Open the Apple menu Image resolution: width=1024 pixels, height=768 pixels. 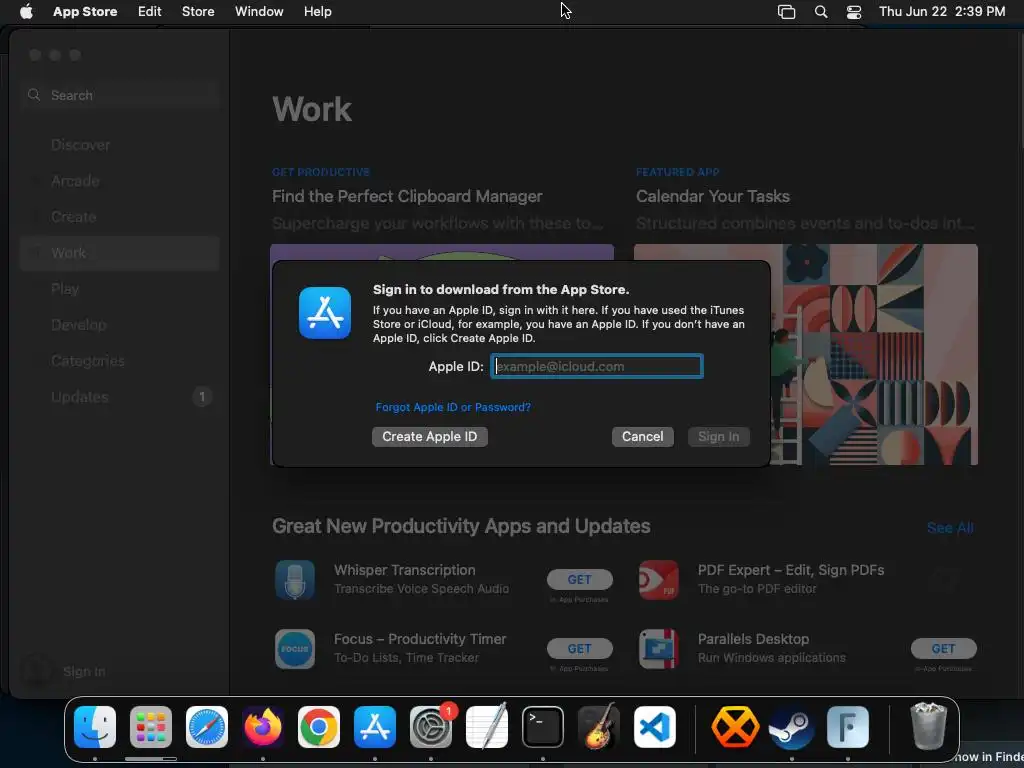click(26, 11)
